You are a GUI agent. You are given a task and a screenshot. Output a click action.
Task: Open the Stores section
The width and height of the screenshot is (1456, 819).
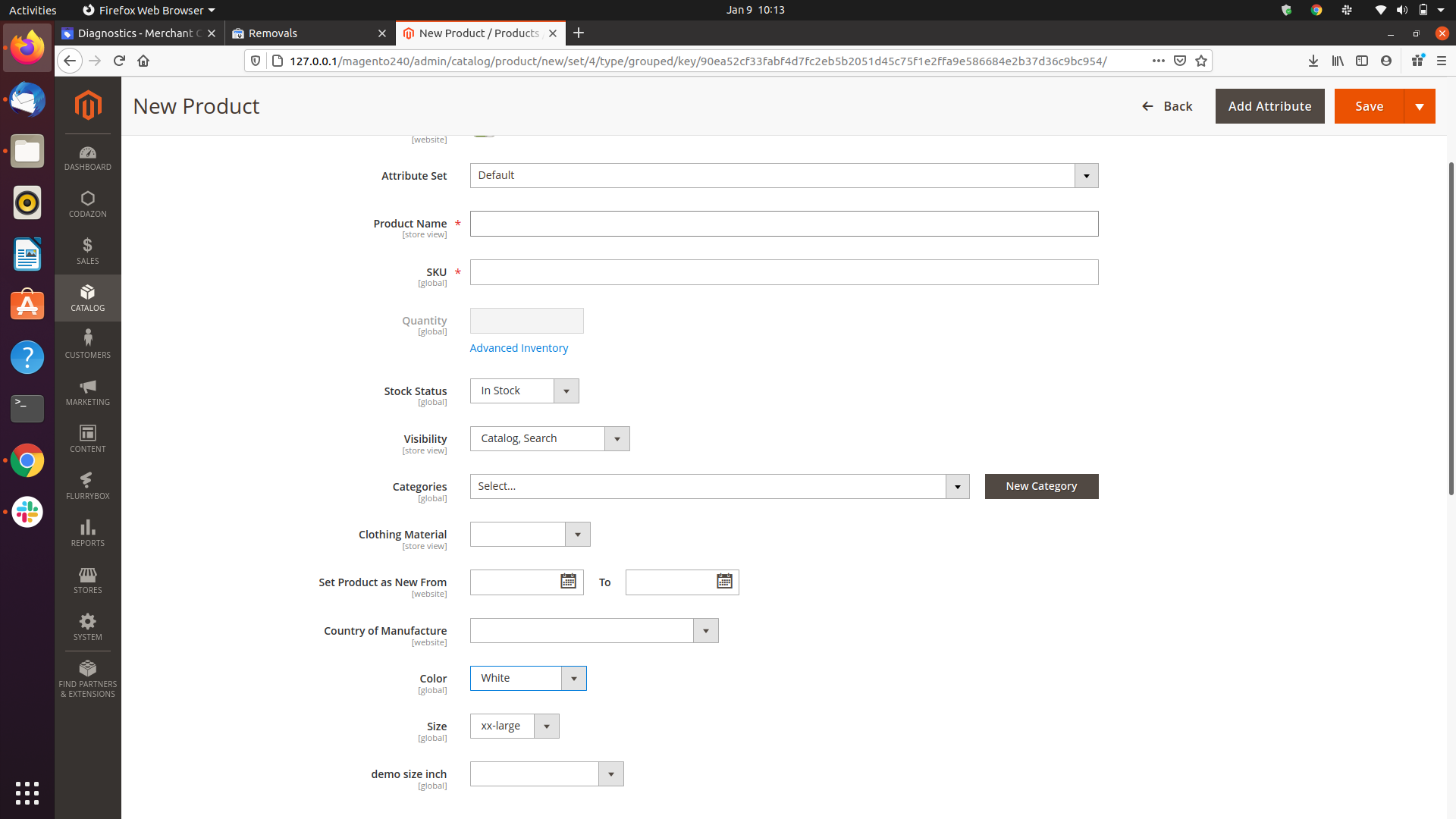click(x=87, y=580)
